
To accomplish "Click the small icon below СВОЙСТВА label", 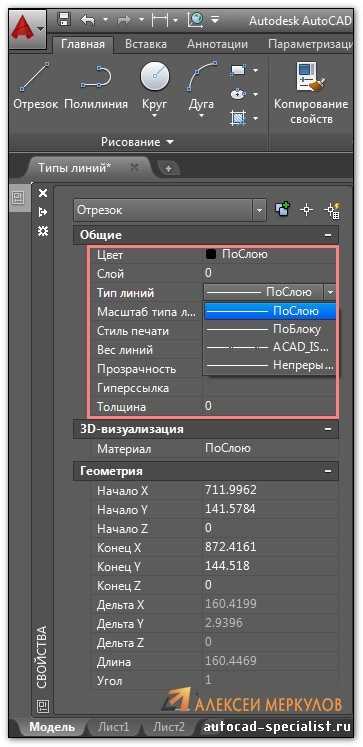I will (x=42, y=705).
